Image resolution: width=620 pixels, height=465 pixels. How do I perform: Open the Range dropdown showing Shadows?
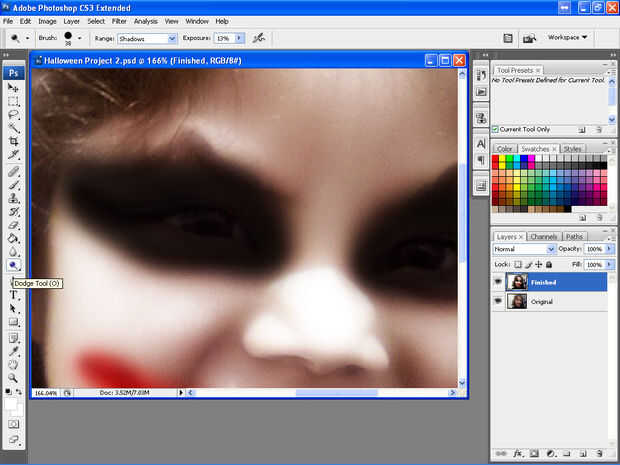tap(147, 38)
